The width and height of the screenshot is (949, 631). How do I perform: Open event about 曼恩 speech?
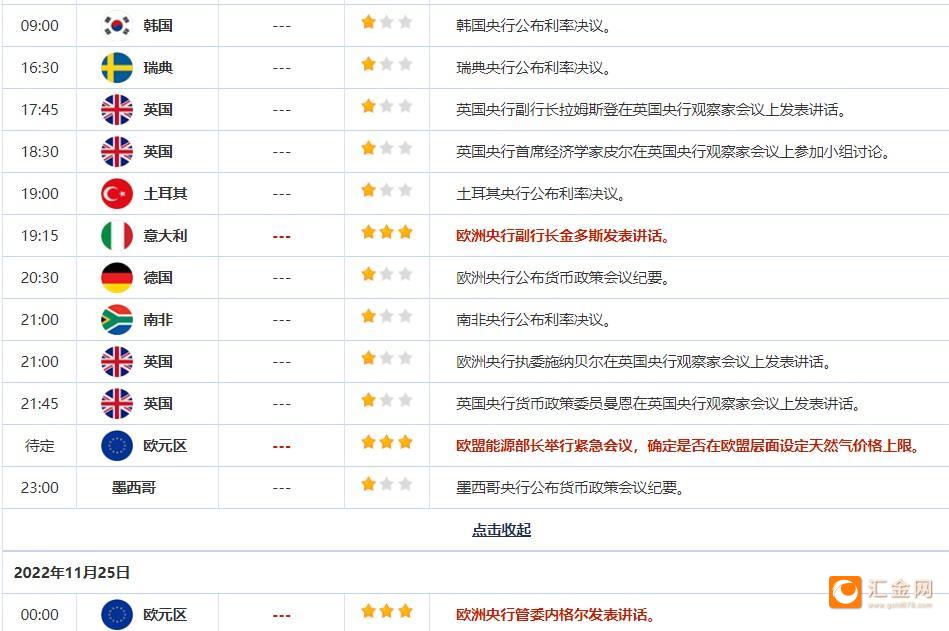pos(658,404)
